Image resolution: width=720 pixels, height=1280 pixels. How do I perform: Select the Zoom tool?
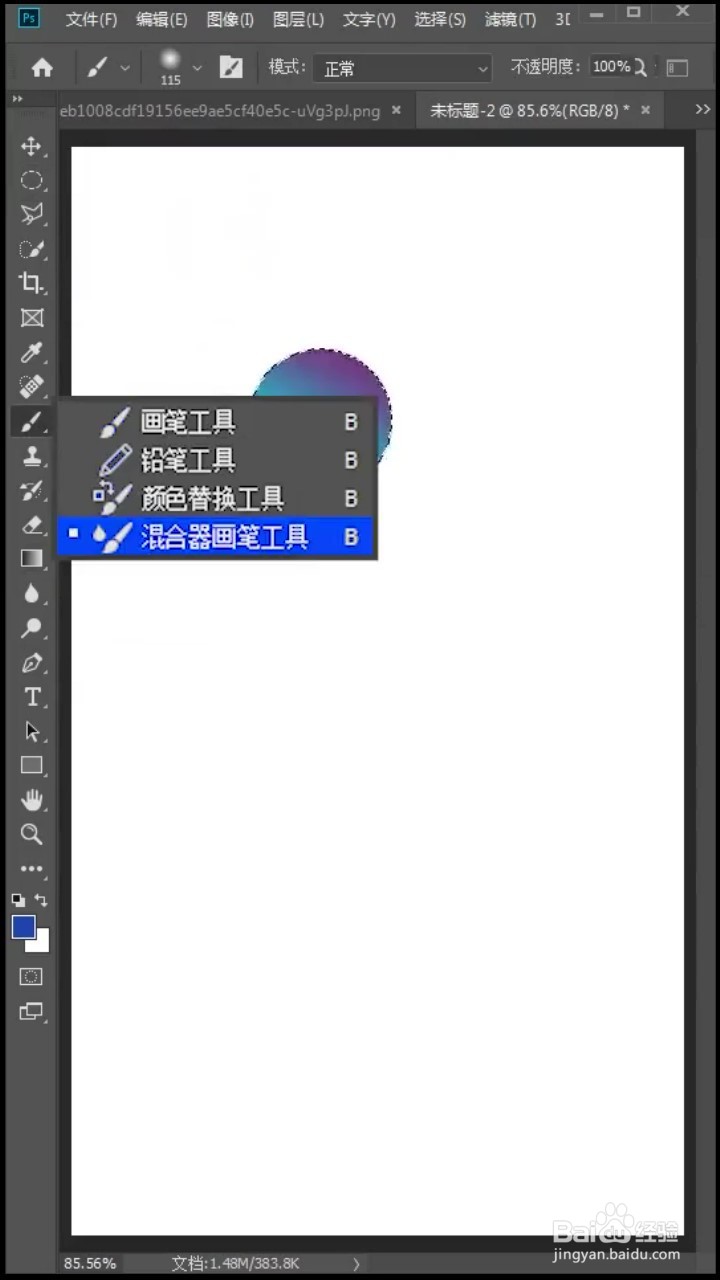[x=32, y=835]
